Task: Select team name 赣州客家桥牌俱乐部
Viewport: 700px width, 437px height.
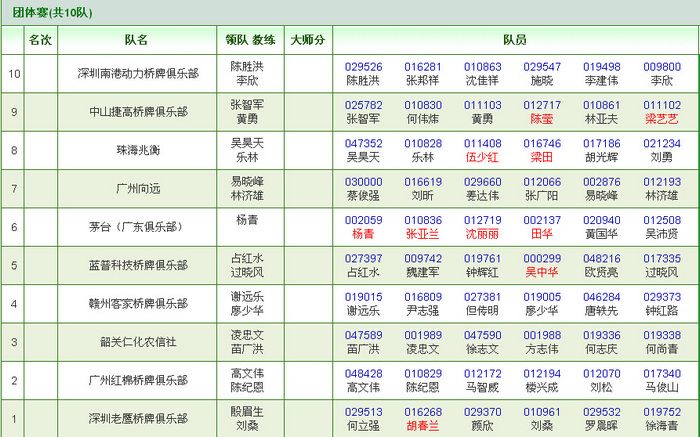Action: point(138,304)
